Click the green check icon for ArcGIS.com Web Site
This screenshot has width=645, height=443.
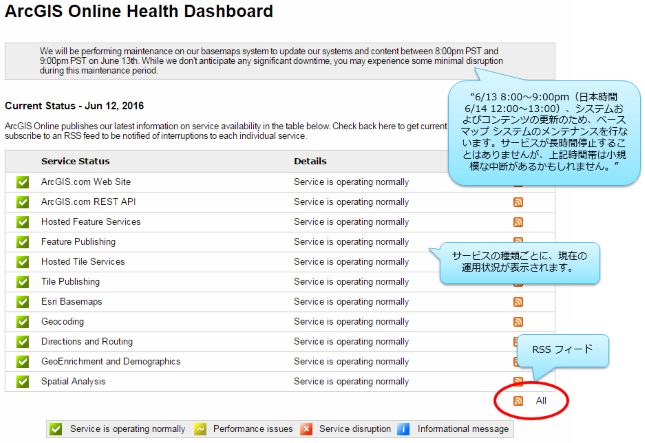tap(23, 182)
